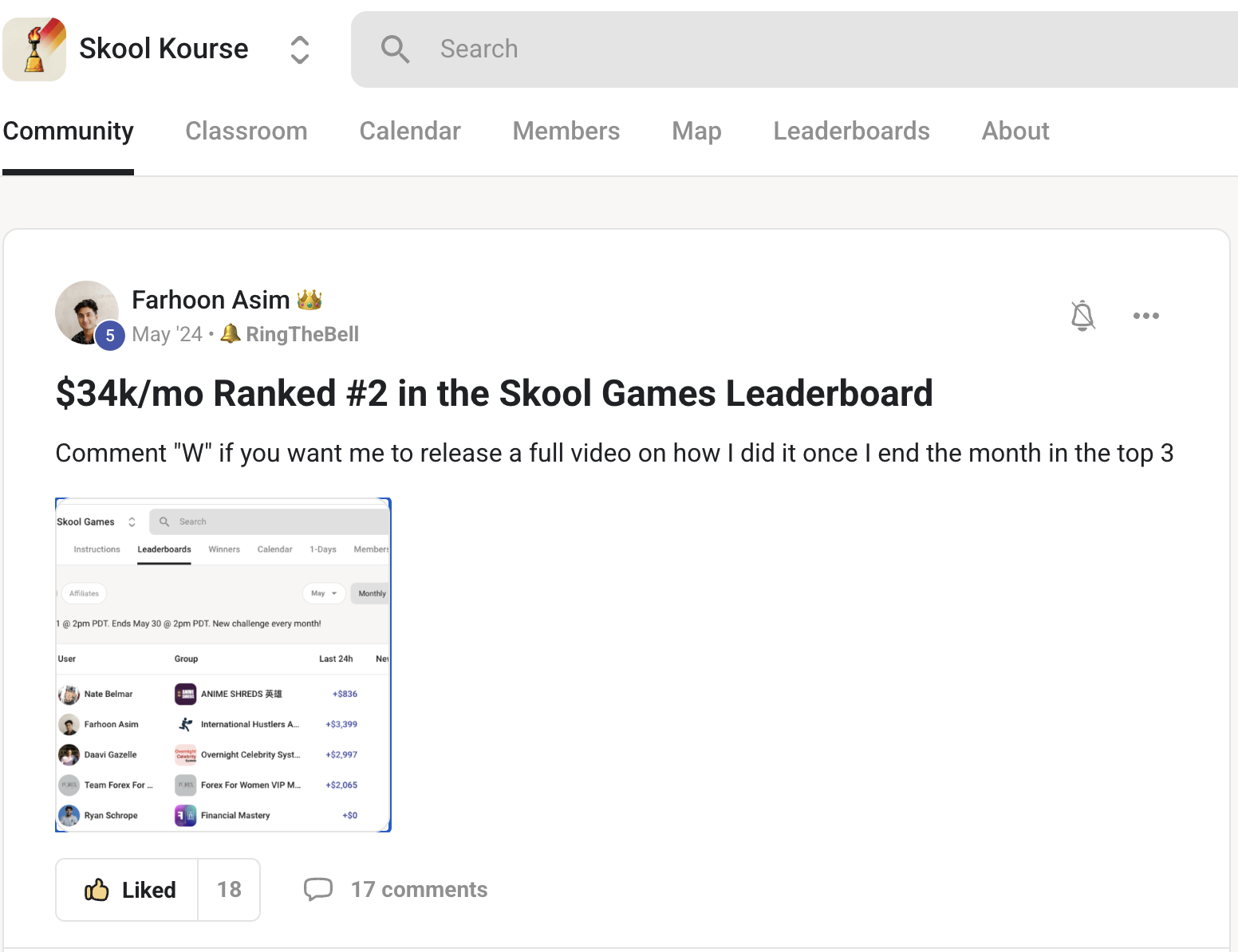Click the post date May '24
Image resolution: width=1238 pixels, height=952 pixels.
click(168, 334)
